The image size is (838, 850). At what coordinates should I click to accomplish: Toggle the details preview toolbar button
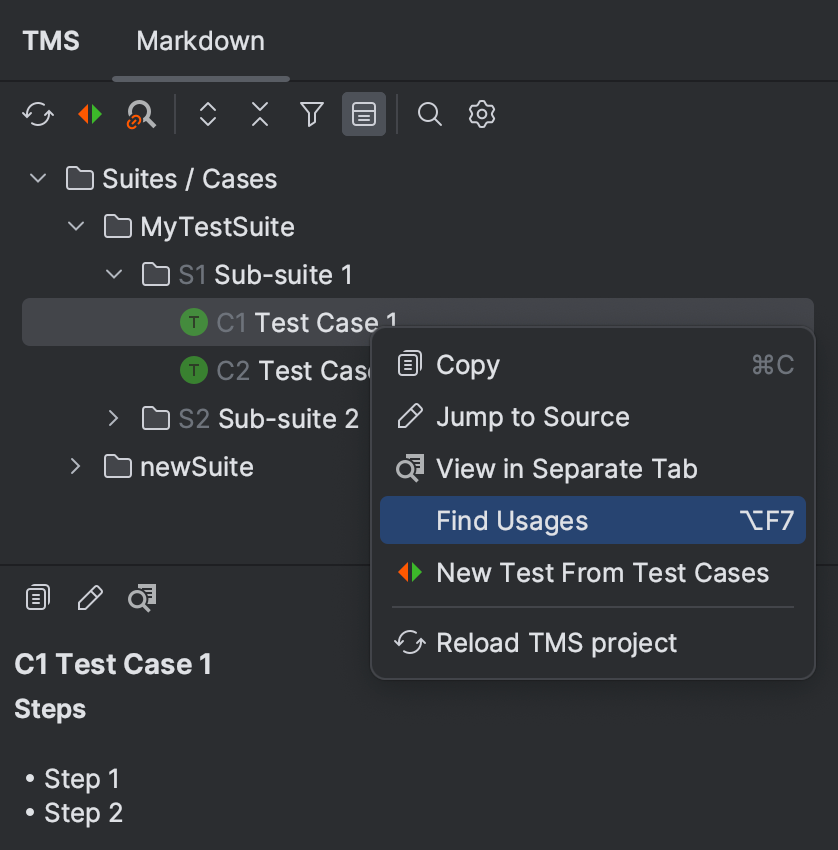(364, 114)
